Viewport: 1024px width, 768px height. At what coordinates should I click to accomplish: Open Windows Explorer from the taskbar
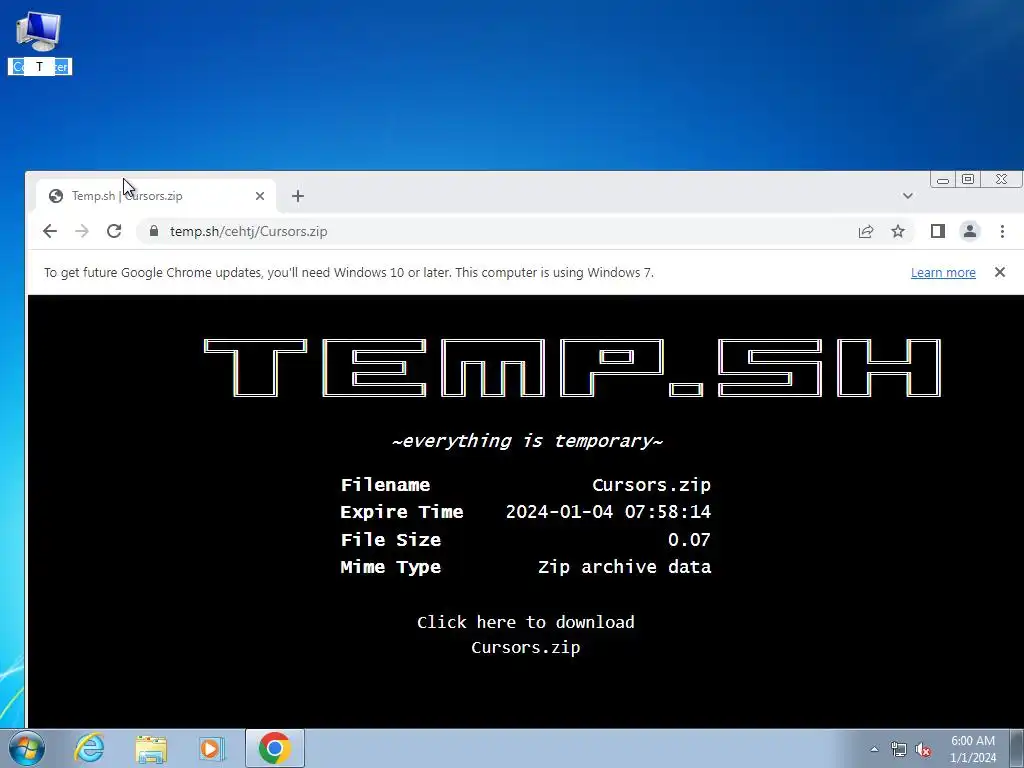(151, 748)
